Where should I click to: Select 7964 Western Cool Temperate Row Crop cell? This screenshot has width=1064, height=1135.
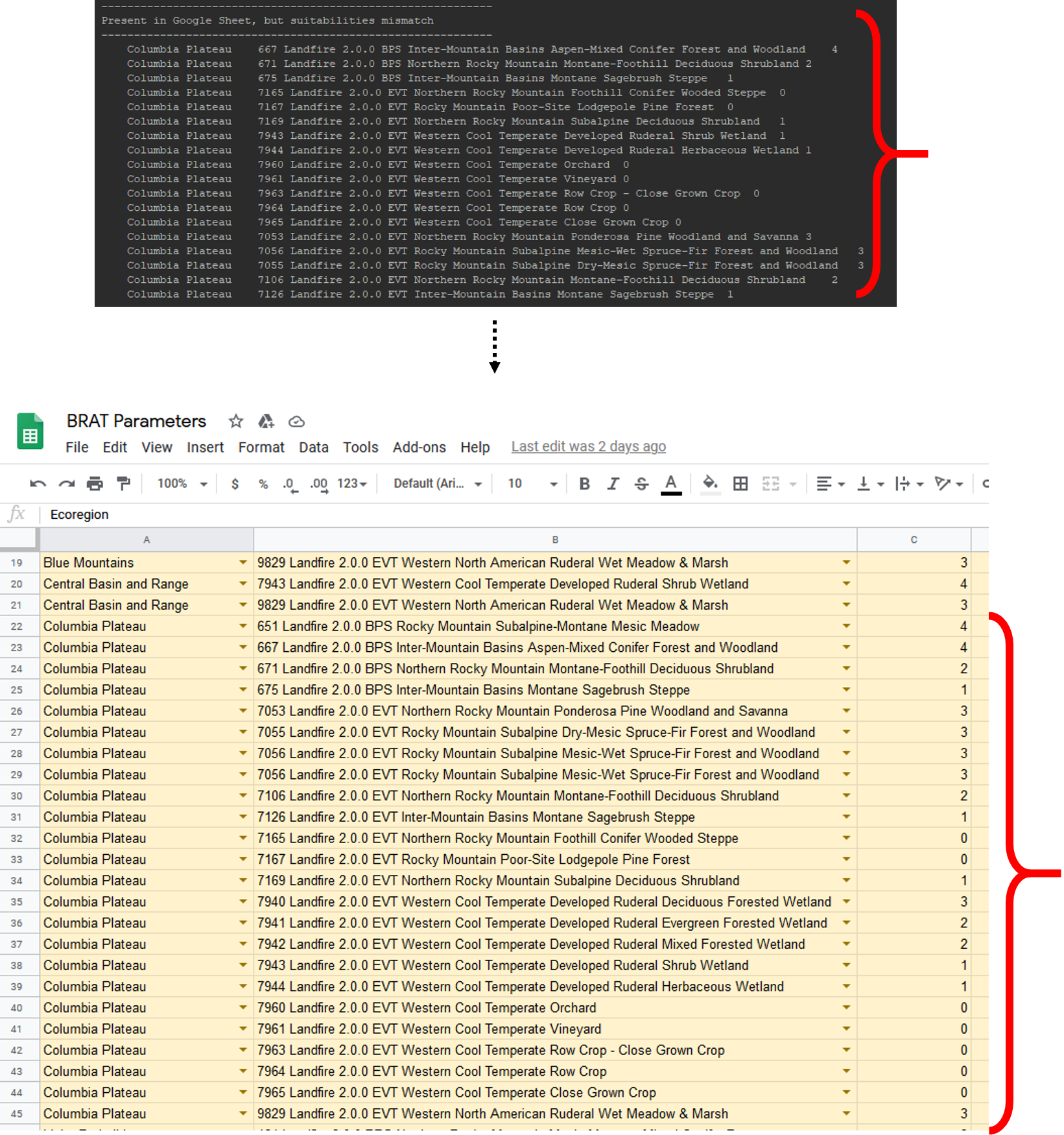click(x=555, y=1071)
